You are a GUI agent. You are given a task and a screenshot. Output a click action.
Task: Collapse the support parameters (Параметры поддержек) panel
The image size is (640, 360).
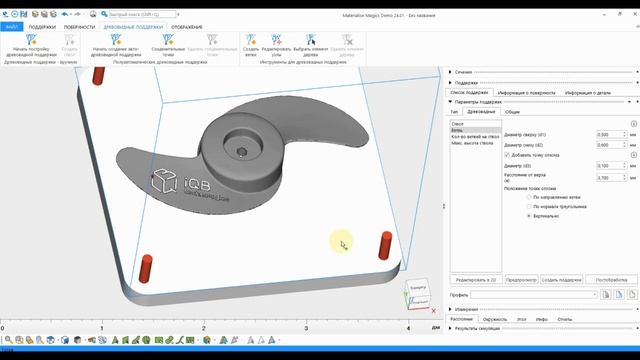coord(450,102)
